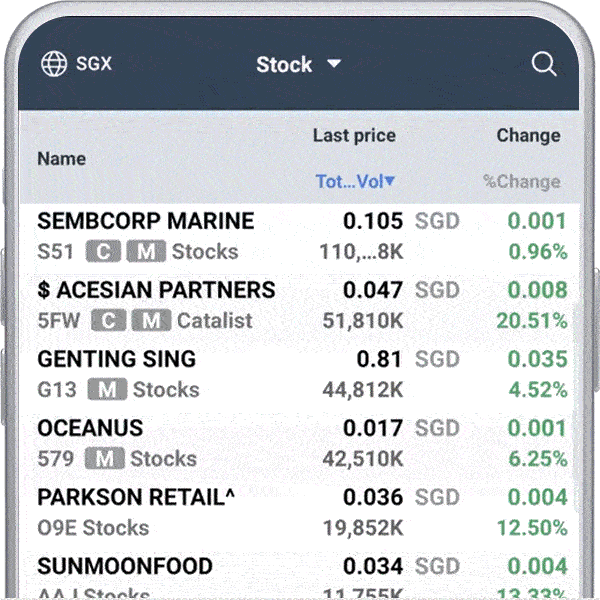Click O9E Stocks label
This screenshot has height=600, width=600.
[93, 528]
